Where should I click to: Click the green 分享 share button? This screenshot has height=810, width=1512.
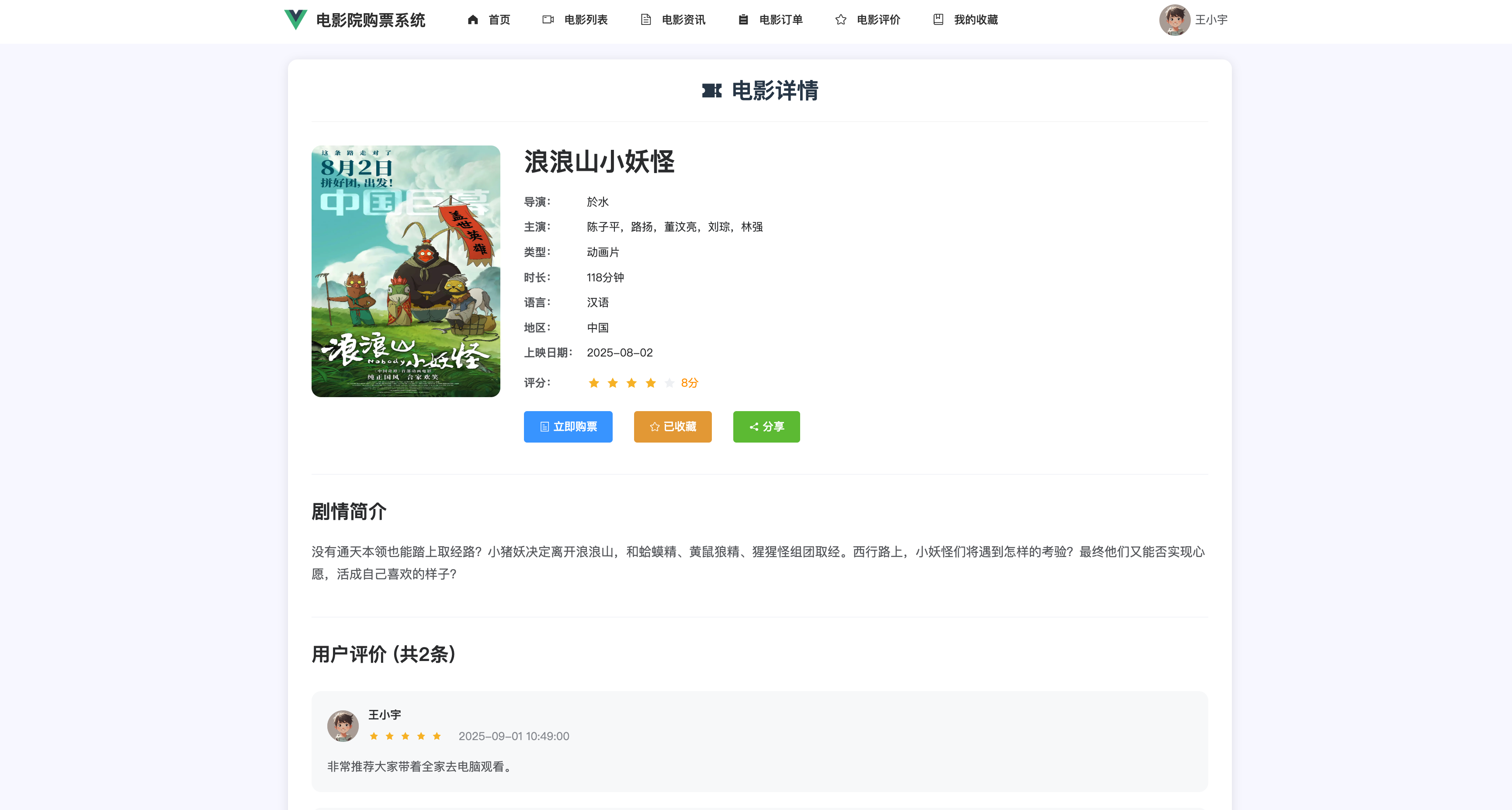click(x=766, y=427)
